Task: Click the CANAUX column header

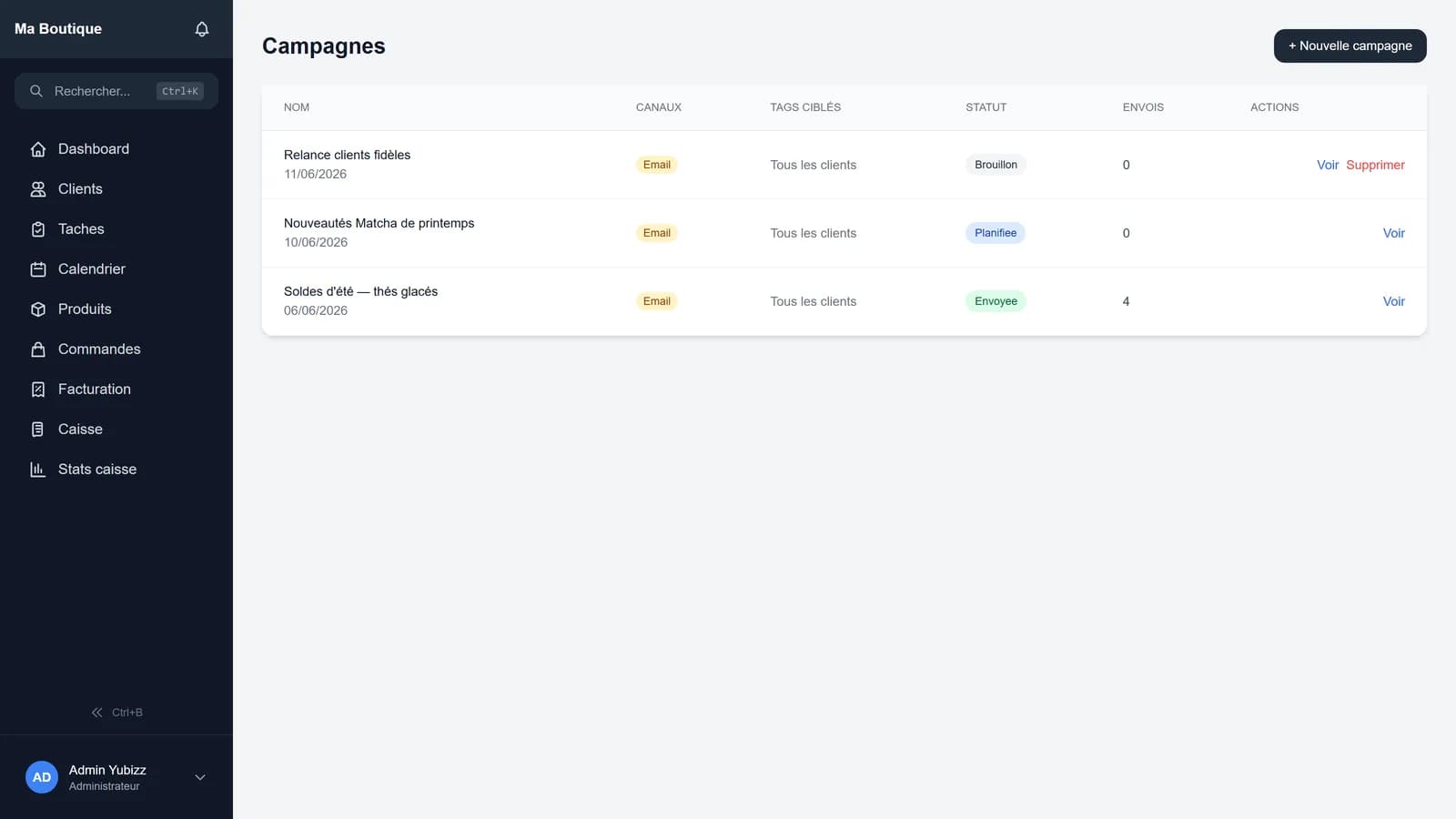Action: 659,107
